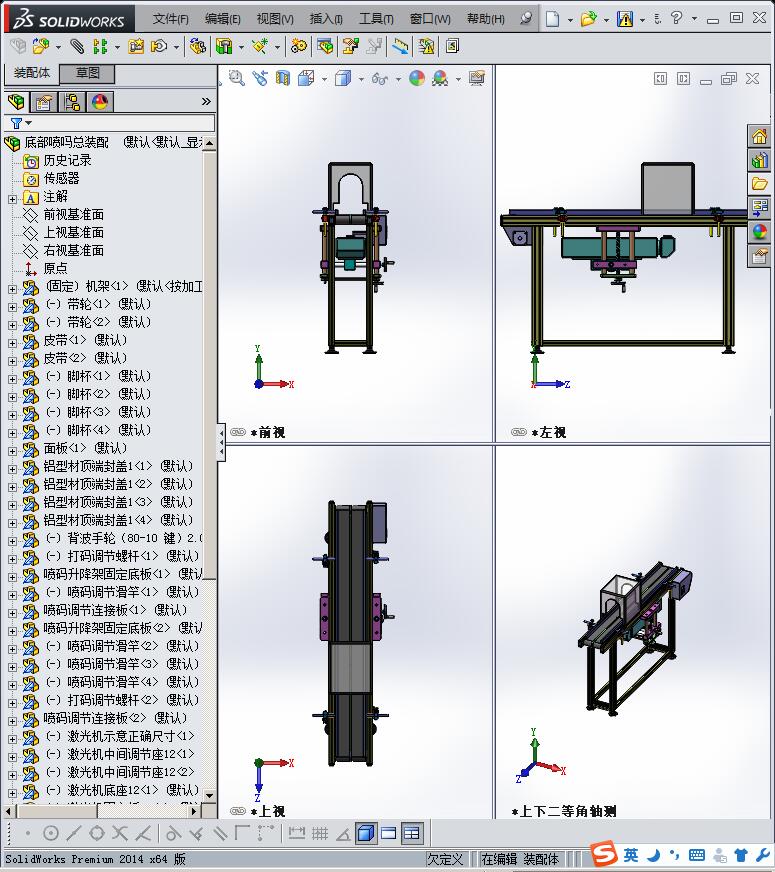775x872 pixels.
Task: Click the Sogou input method S icon
Action: pyautogui.click(x=603, y=853)
